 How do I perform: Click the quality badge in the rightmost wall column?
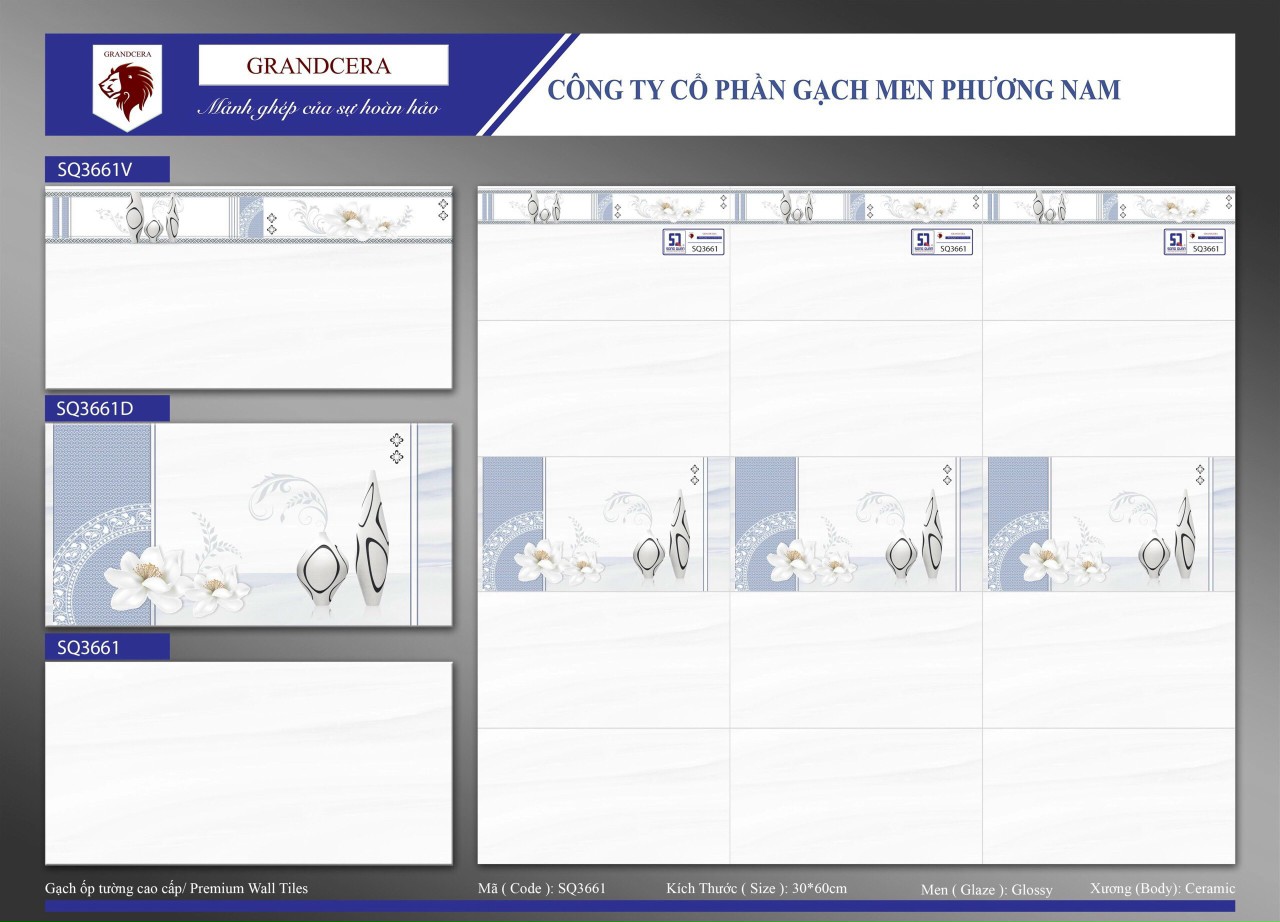point(1194,242)
